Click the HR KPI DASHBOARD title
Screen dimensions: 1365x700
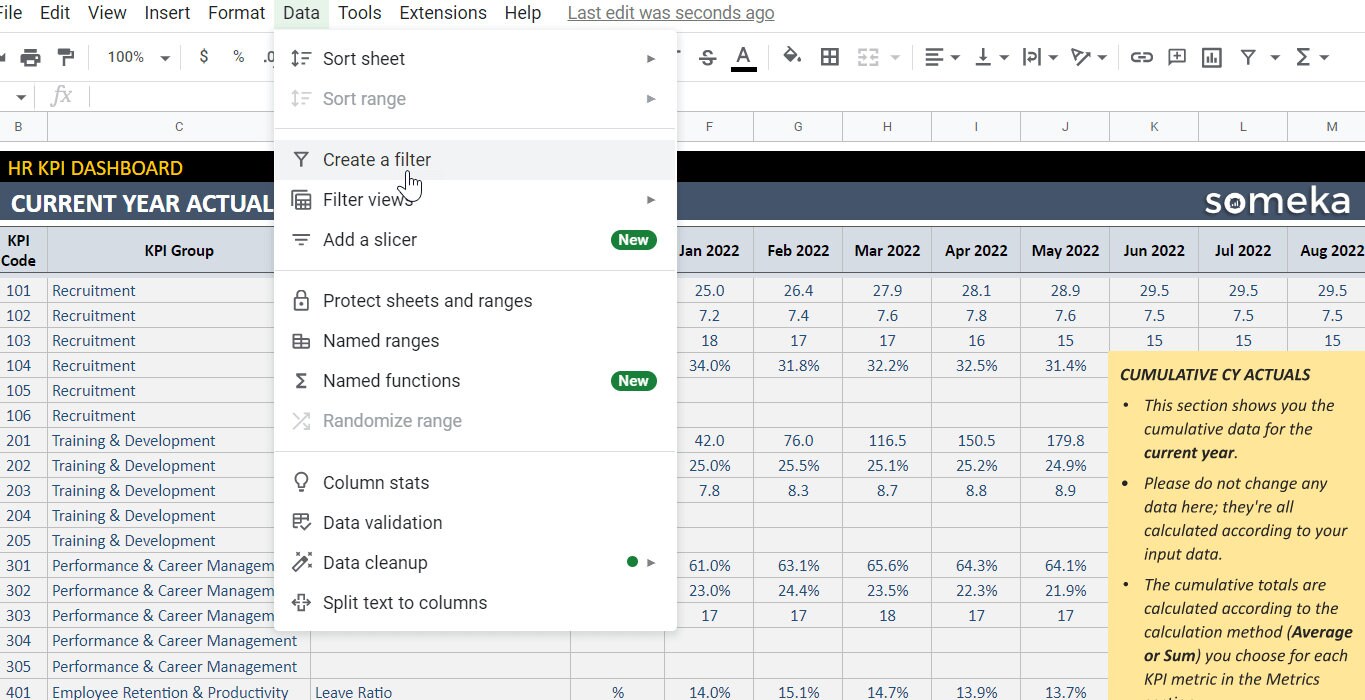(x=95, y=168)
